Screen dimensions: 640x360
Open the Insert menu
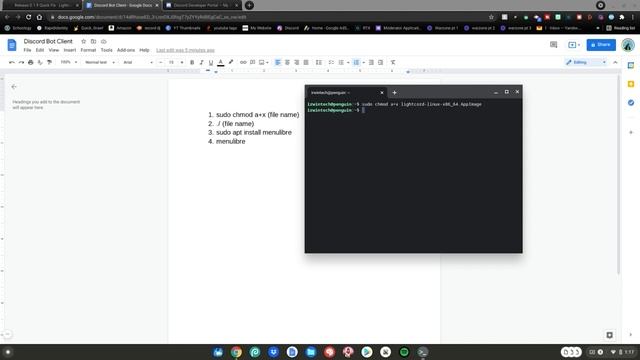click(70, 50)
